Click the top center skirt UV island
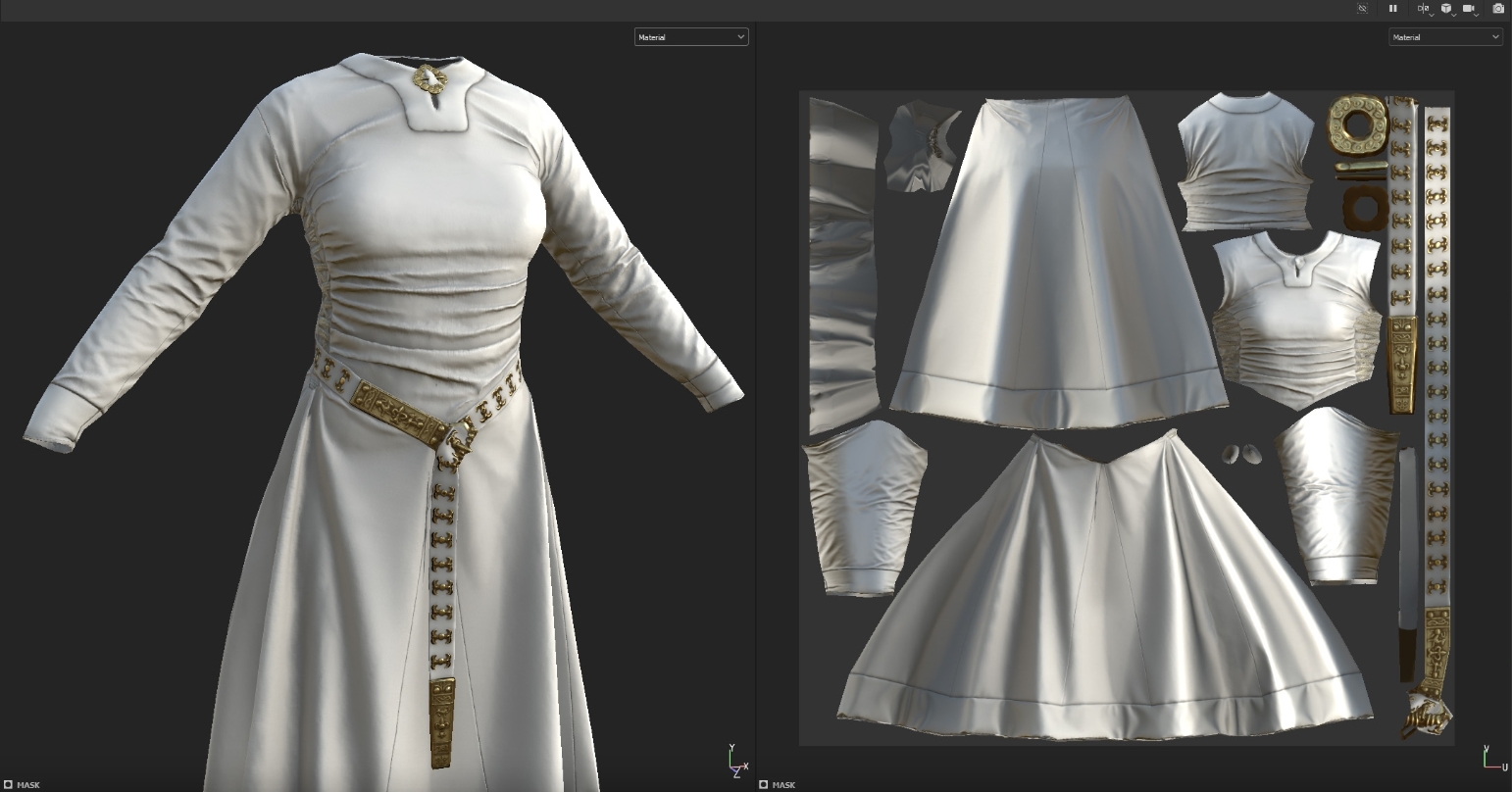This screenshot has width=1512, height=792. [x=1059, y=265]
